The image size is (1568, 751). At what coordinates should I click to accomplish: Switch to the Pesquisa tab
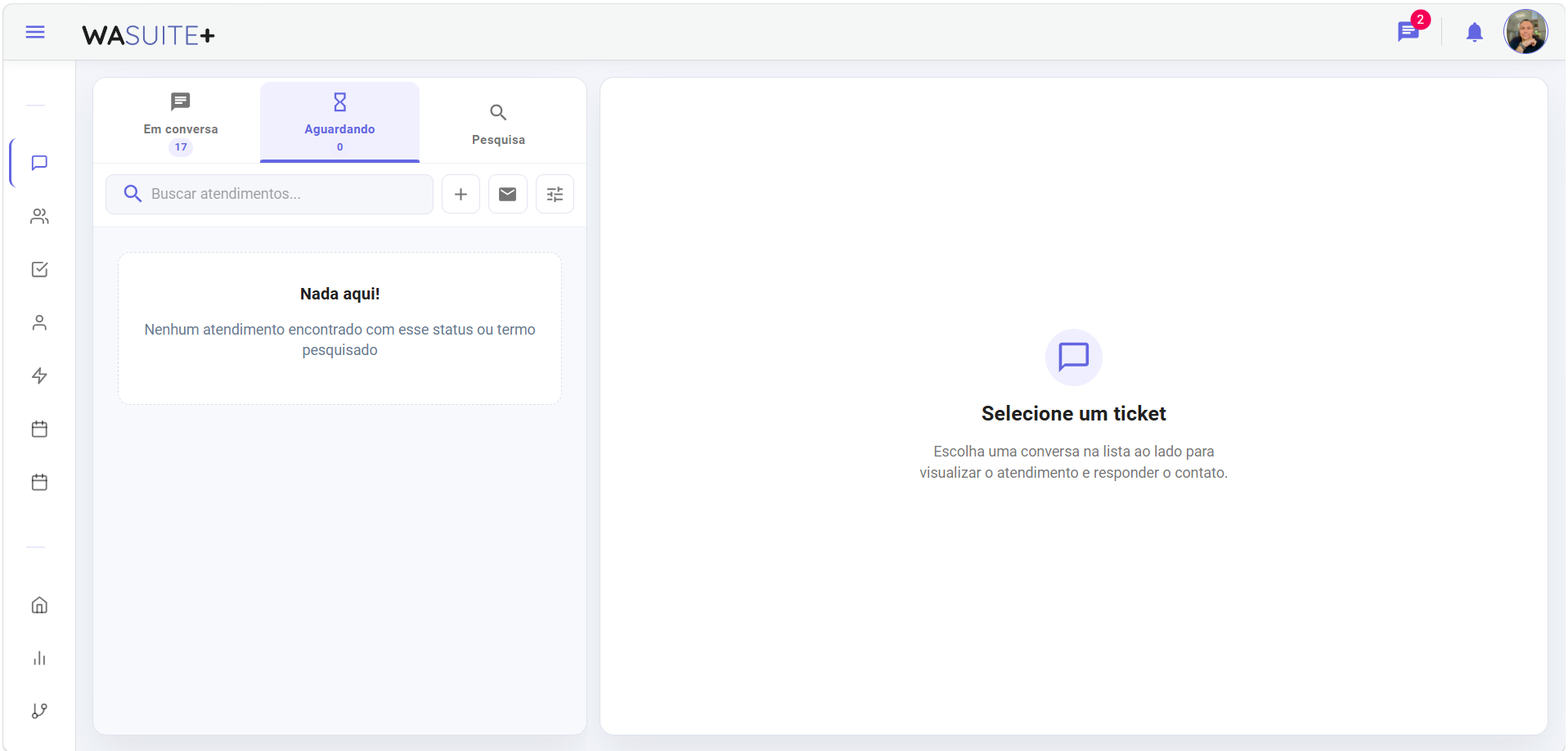pos(498,123)
